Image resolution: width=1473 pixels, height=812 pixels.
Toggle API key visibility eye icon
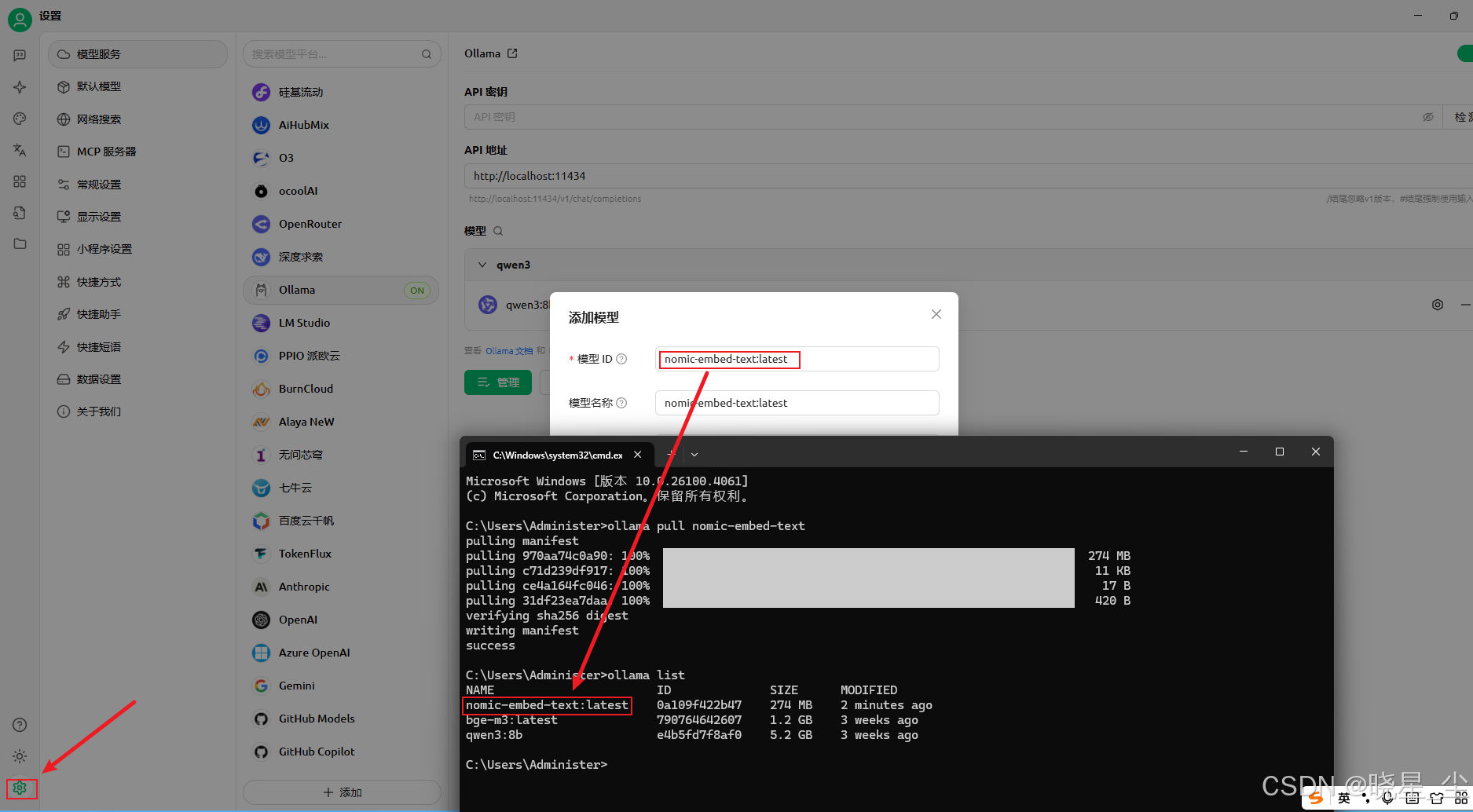(x=1428, y=117)
